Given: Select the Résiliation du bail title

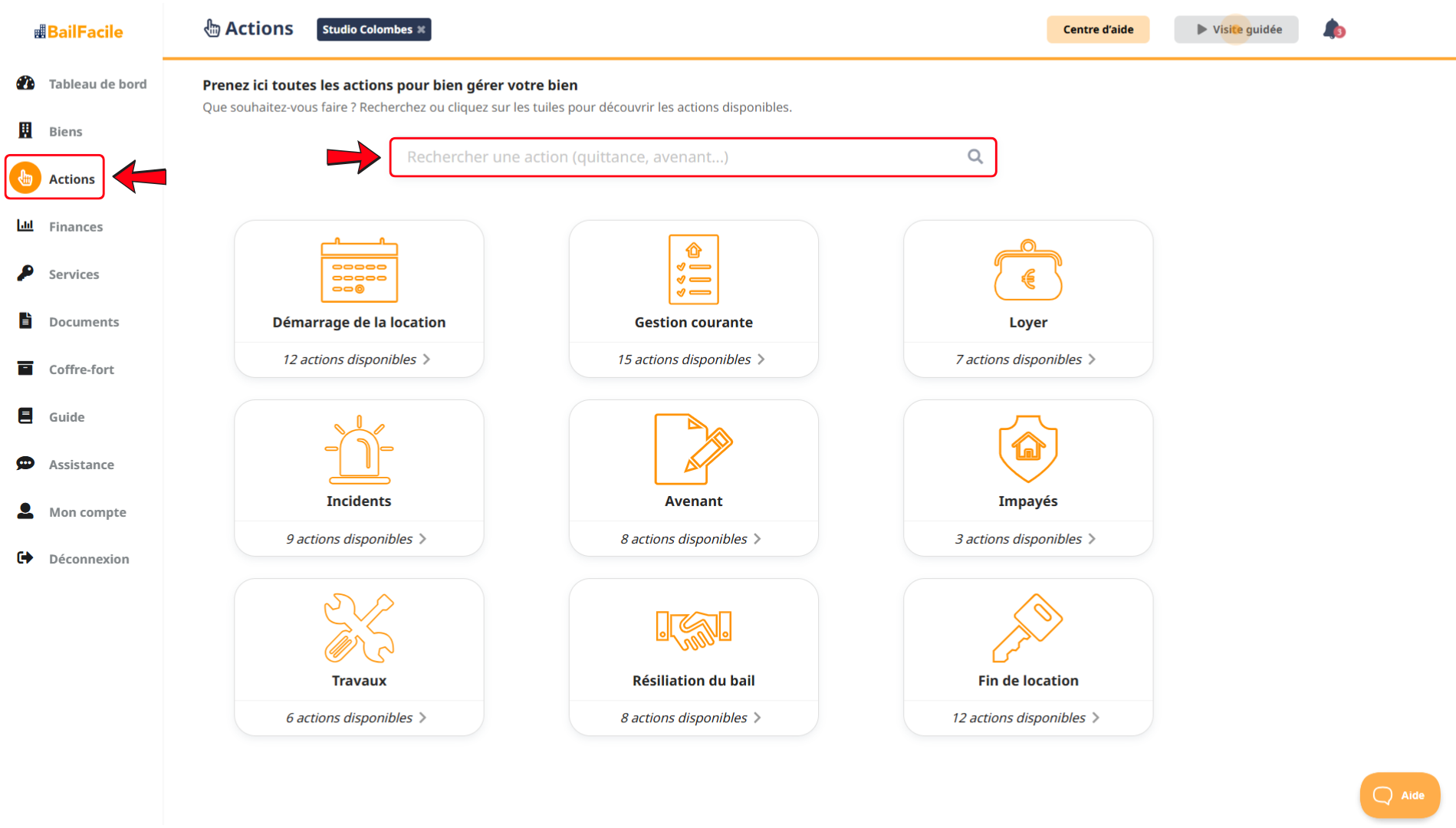Looking at the screenshot, I should pyautogui.click(x=693, y=680).
